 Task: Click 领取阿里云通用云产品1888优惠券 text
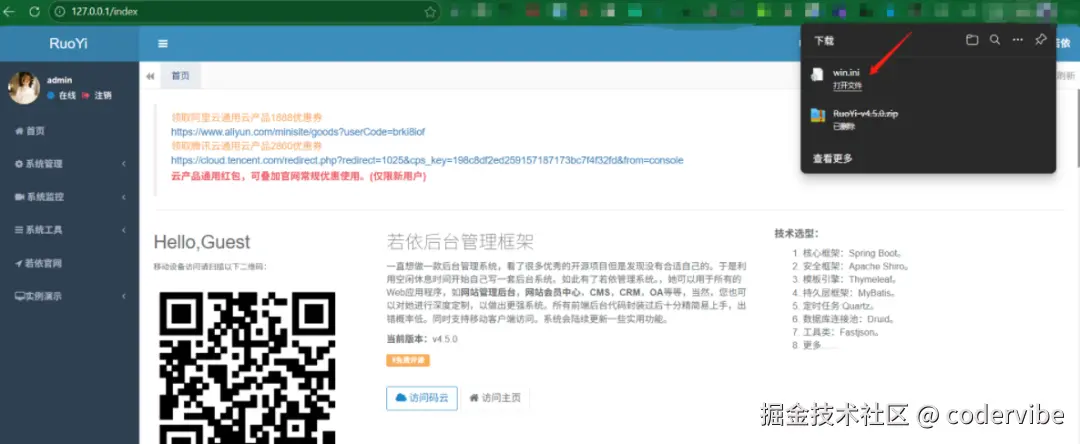coord(247,117)
